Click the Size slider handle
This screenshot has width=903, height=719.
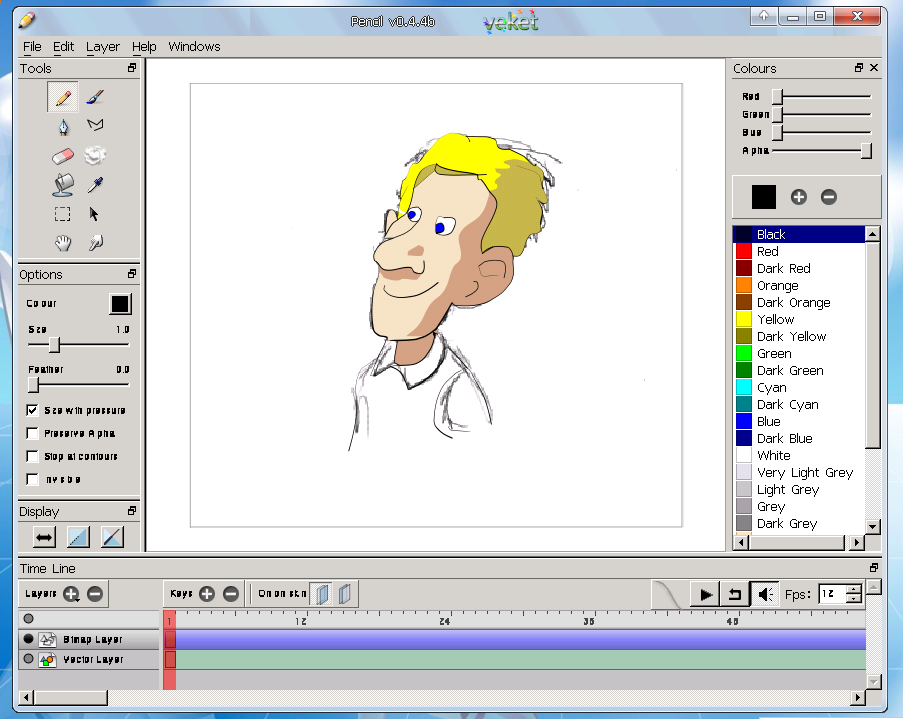[54, 345]
